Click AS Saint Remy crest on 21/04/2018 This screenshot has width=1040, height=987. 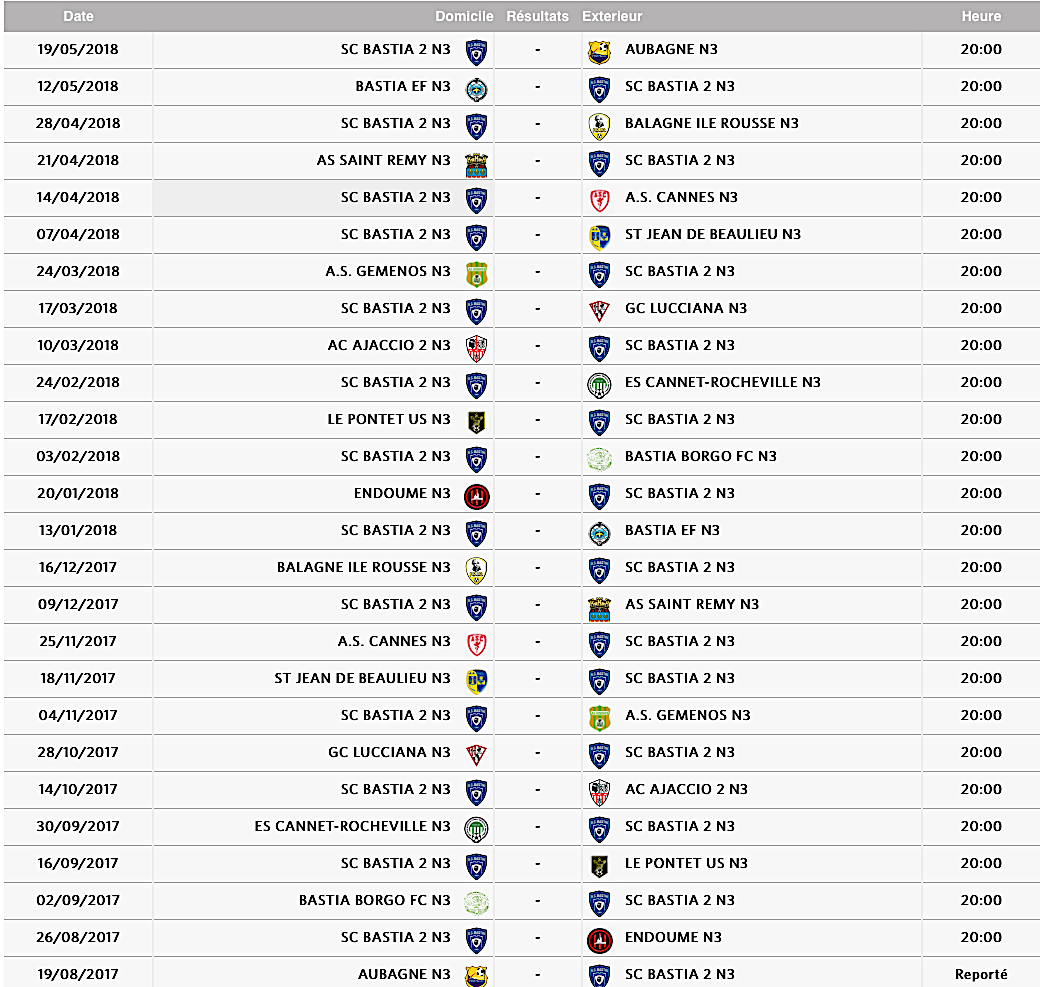pos(477,161)
